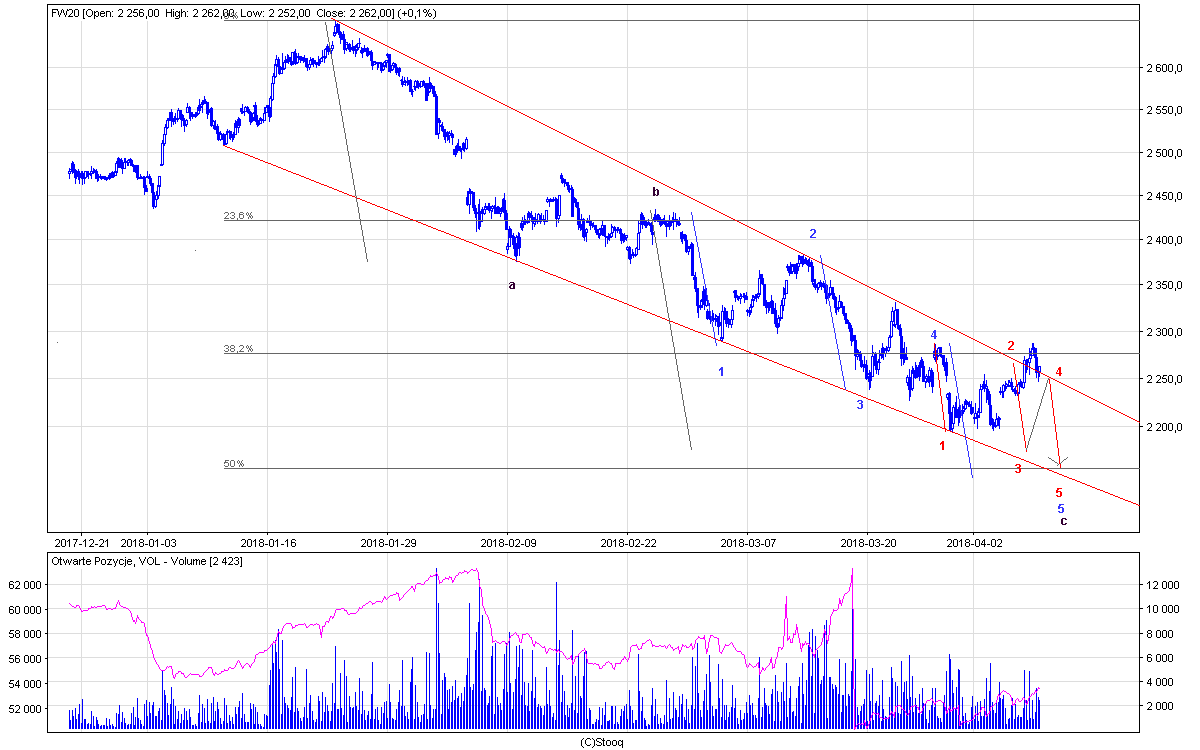Viewport: 1200px width, 750px height.
Task: Select the 2018-02-22 date label
Action: pyautogui.click(x=628, y=543)
